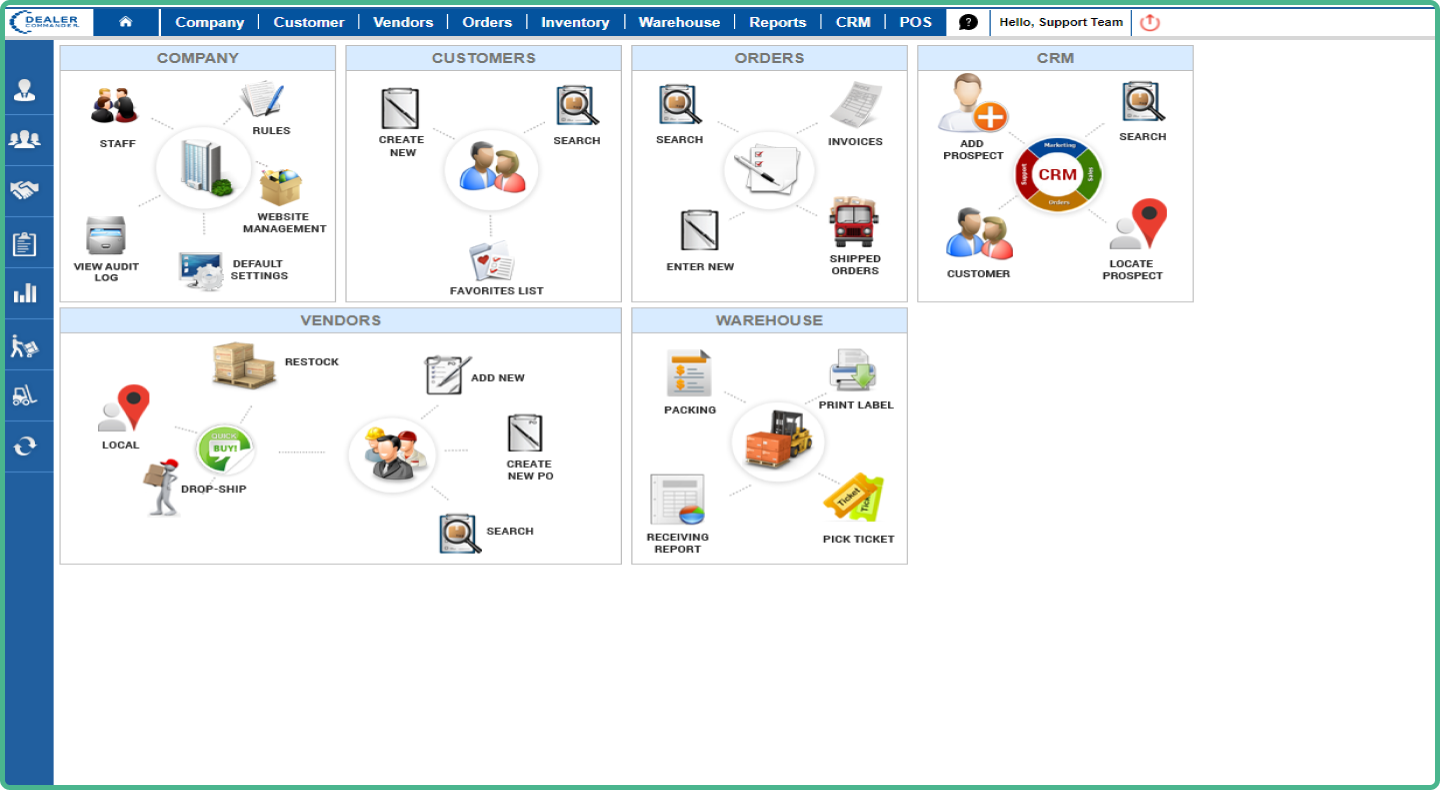Click the Home icon in top navigation
Image resolution: width=1440 pixels, height=790 pixels.
click(x=126, y=22)
